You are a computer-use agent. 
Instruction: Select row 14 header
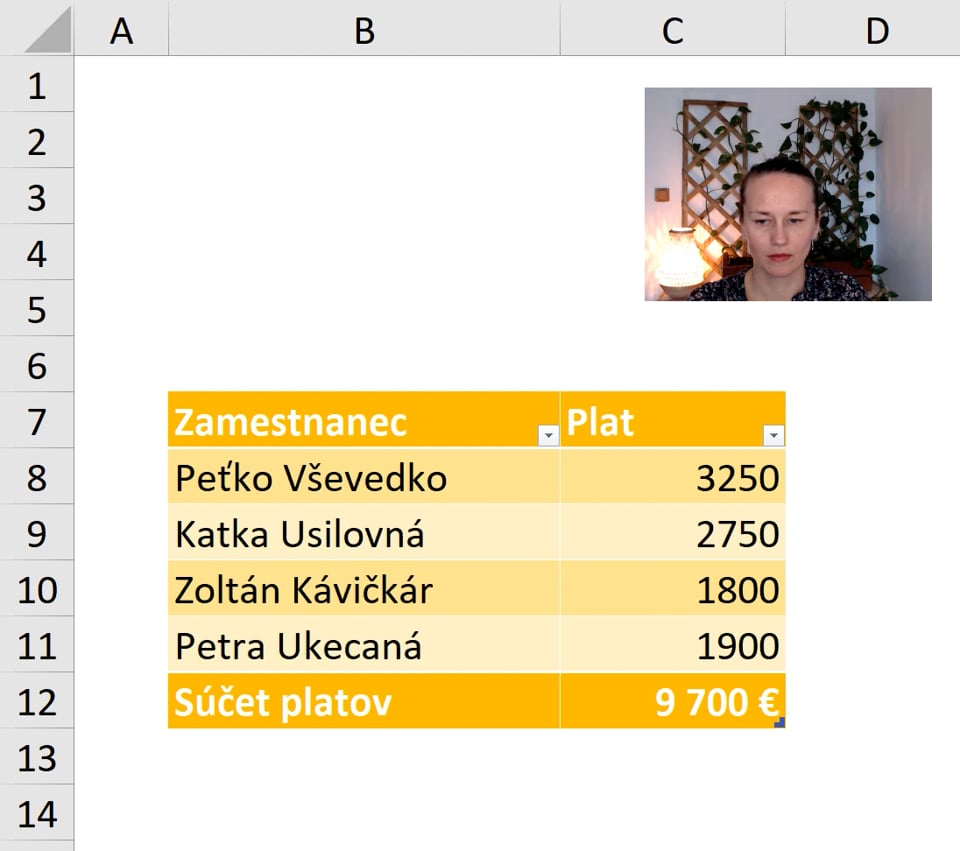(x=37, y=812)
